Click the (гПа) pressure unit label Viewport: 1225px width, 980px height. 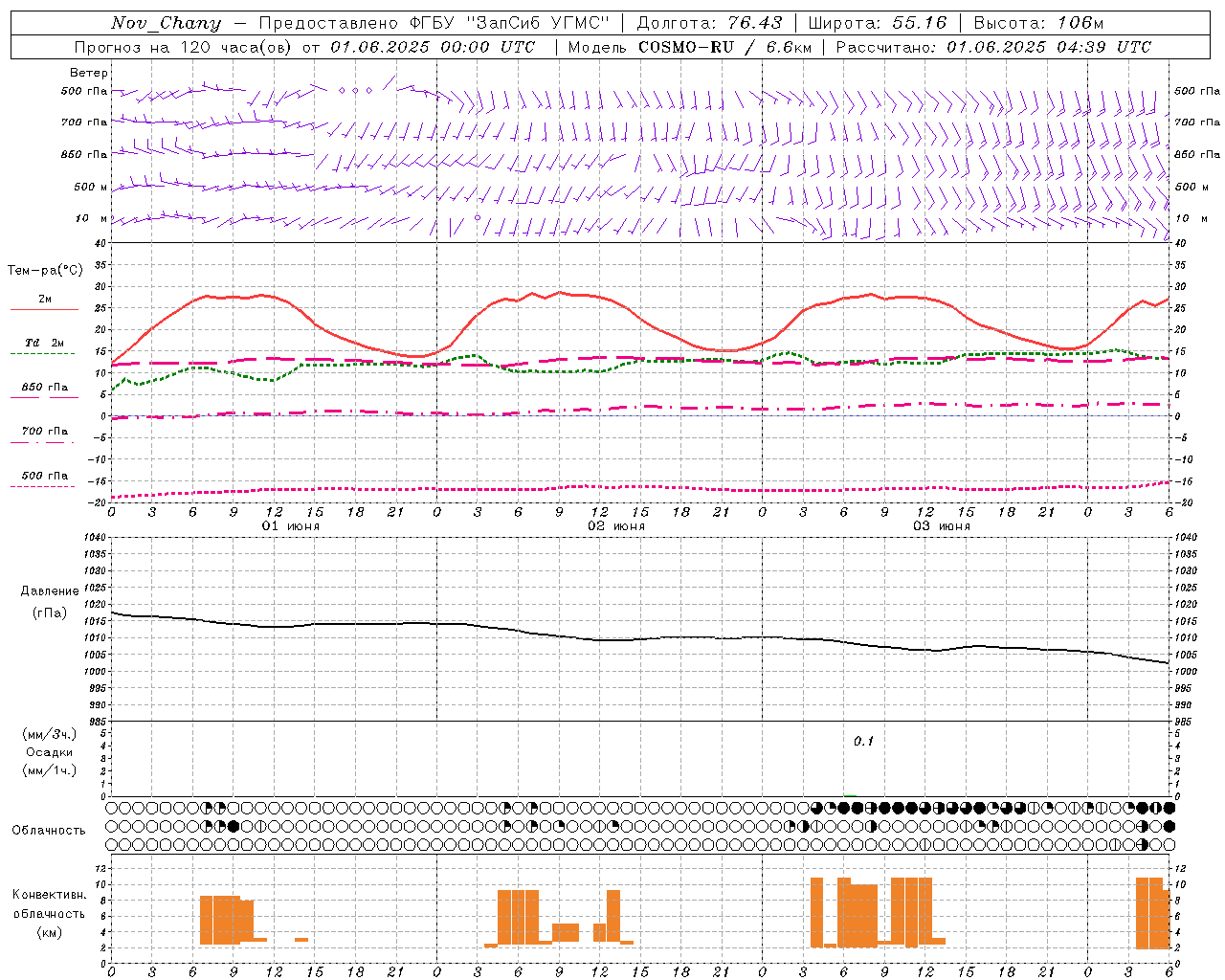pyautogui.click(x=50, y=613)
